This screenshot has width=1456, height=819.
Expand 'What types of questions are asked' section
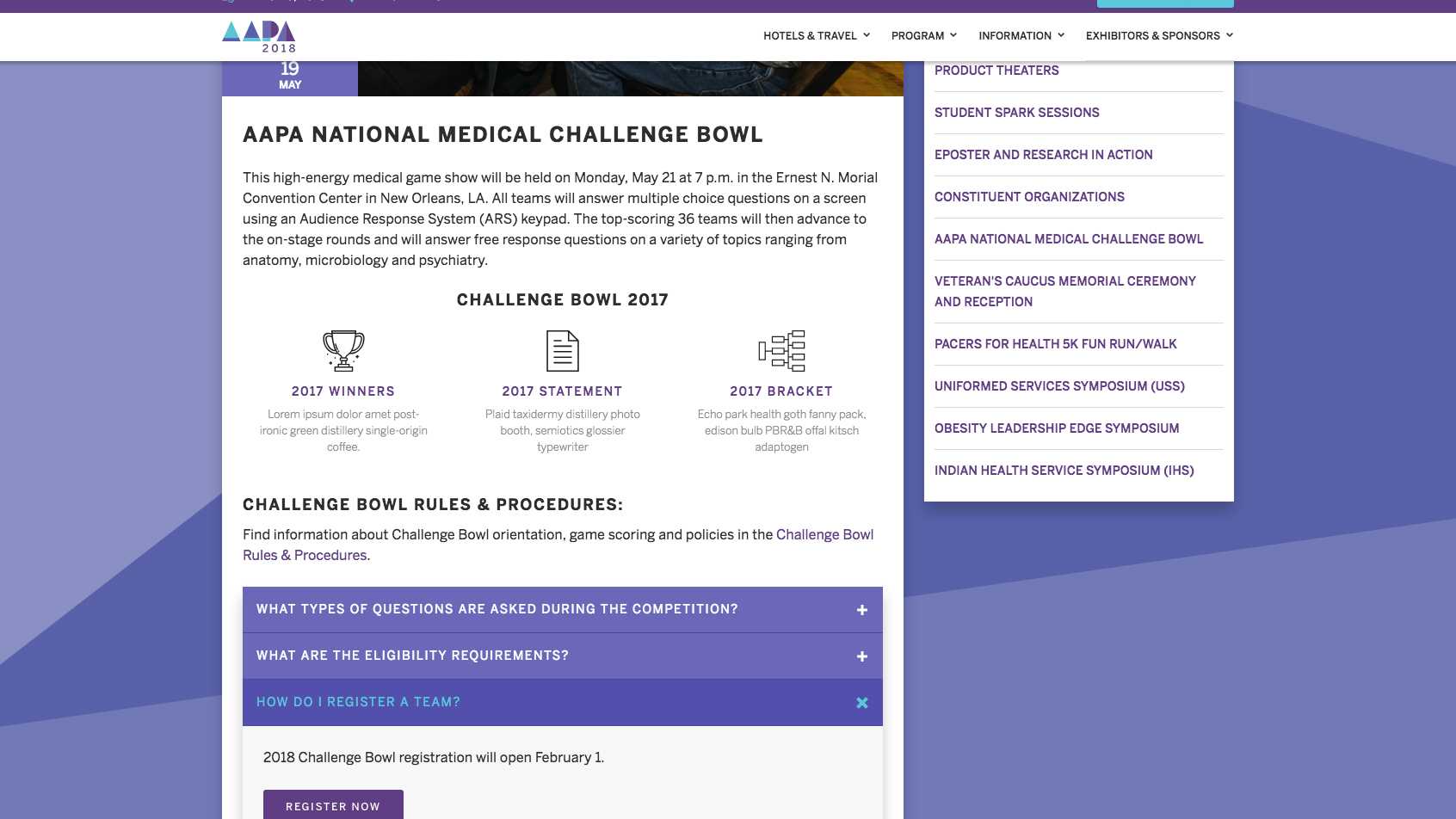(563, 610)
